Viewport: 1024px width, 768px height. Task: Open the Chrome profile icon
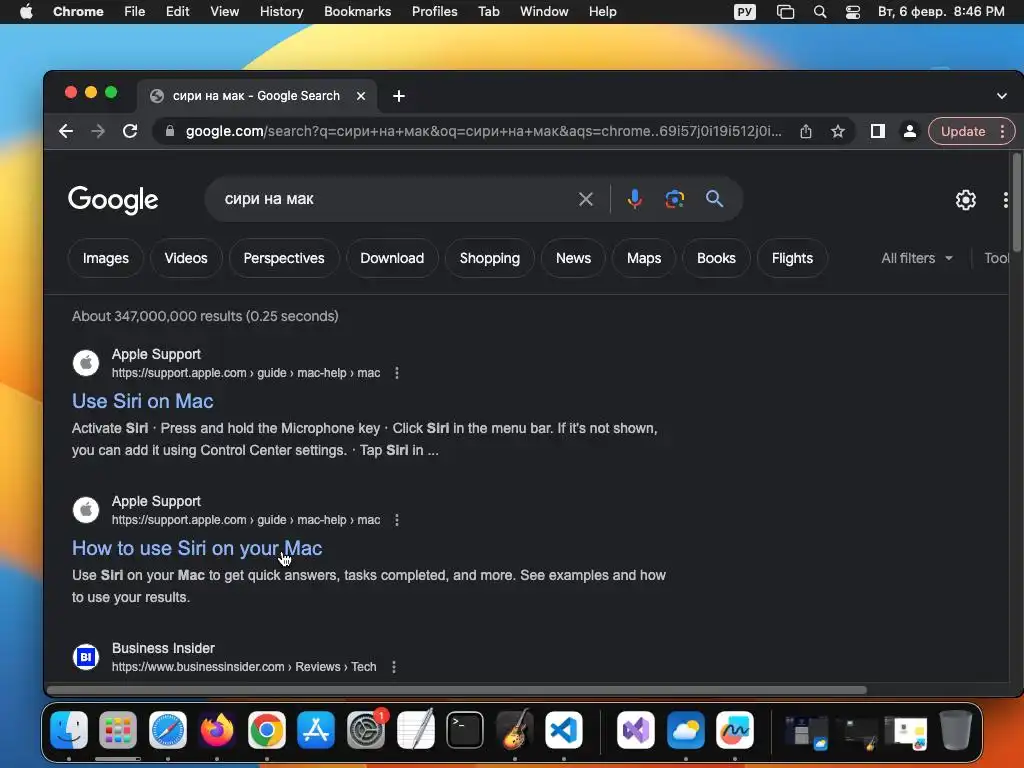[x=909, y=131]
